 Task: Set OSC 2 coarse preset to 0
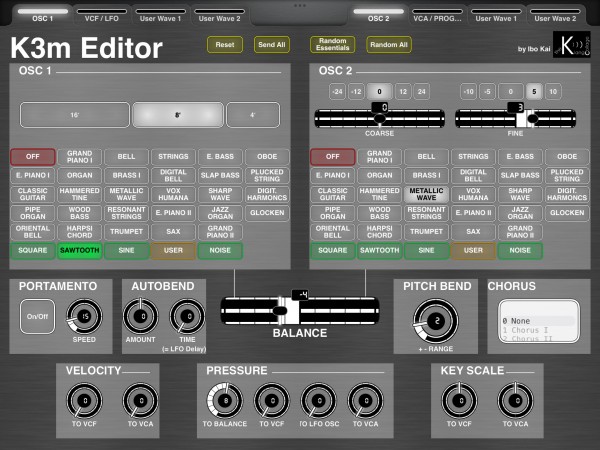click(380, 92)
